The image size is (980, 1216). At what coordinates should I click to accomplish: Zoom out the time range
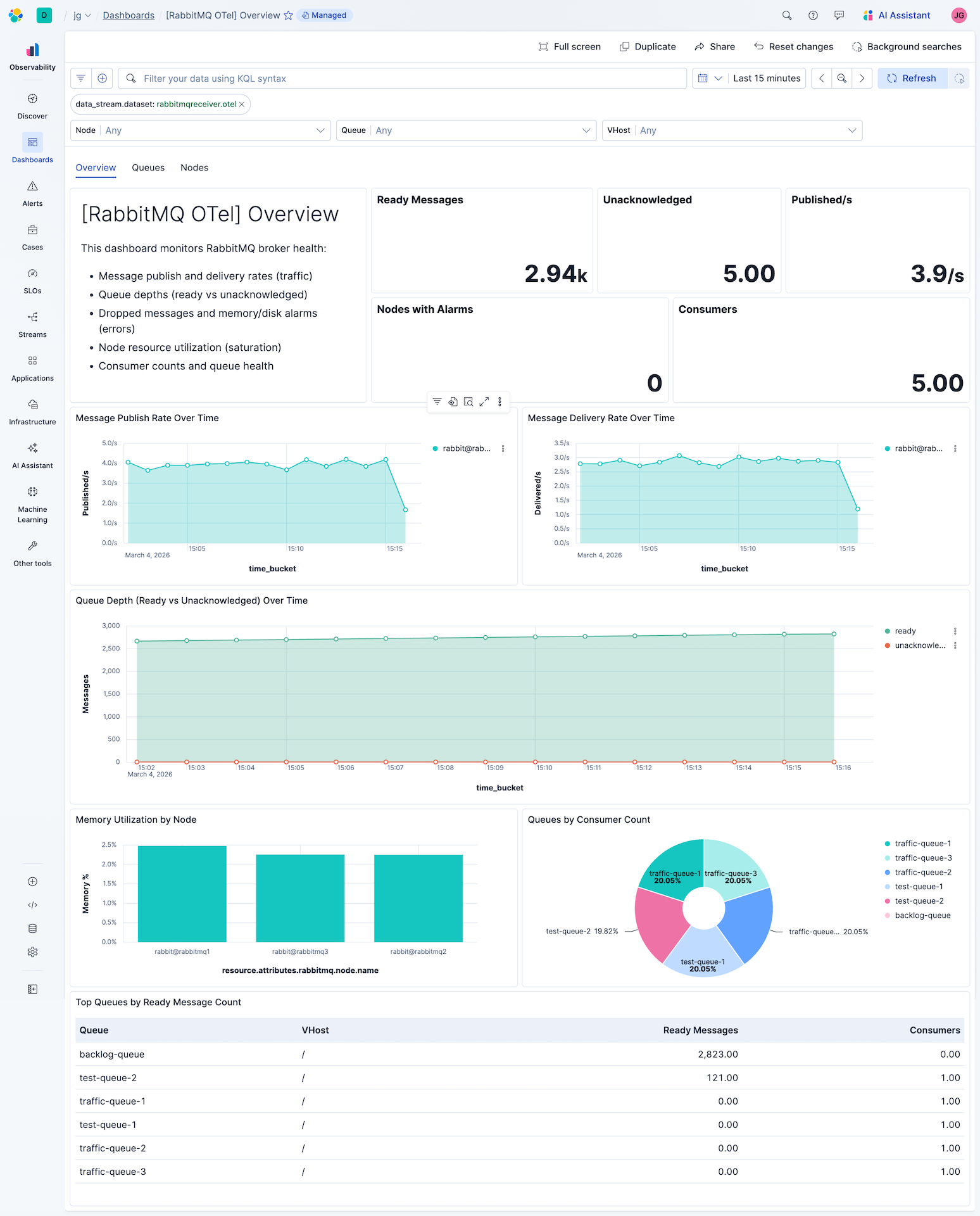(842, 79)
